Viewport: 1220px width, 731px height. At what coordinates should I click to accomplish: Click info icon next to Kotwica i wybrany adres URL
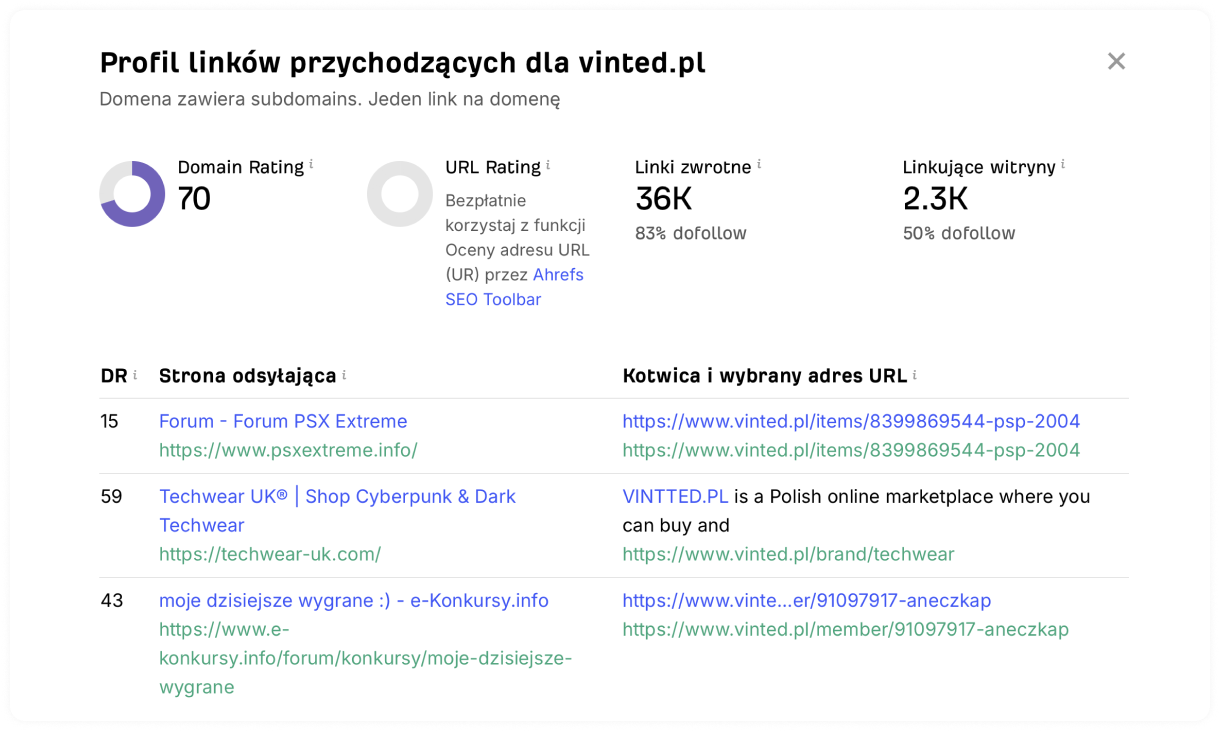coord(914,375)
